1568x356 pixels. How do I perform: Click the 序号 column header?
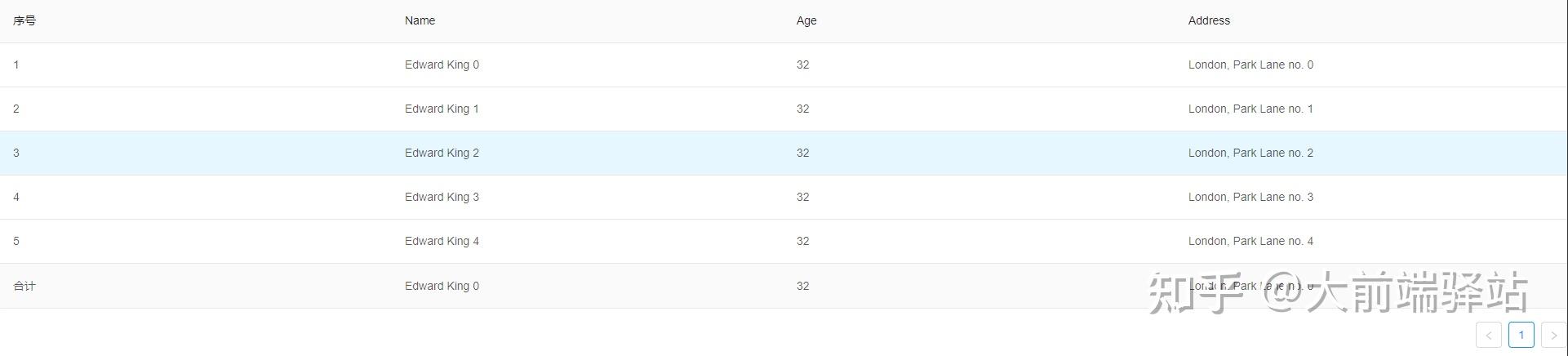pos(24,21)
